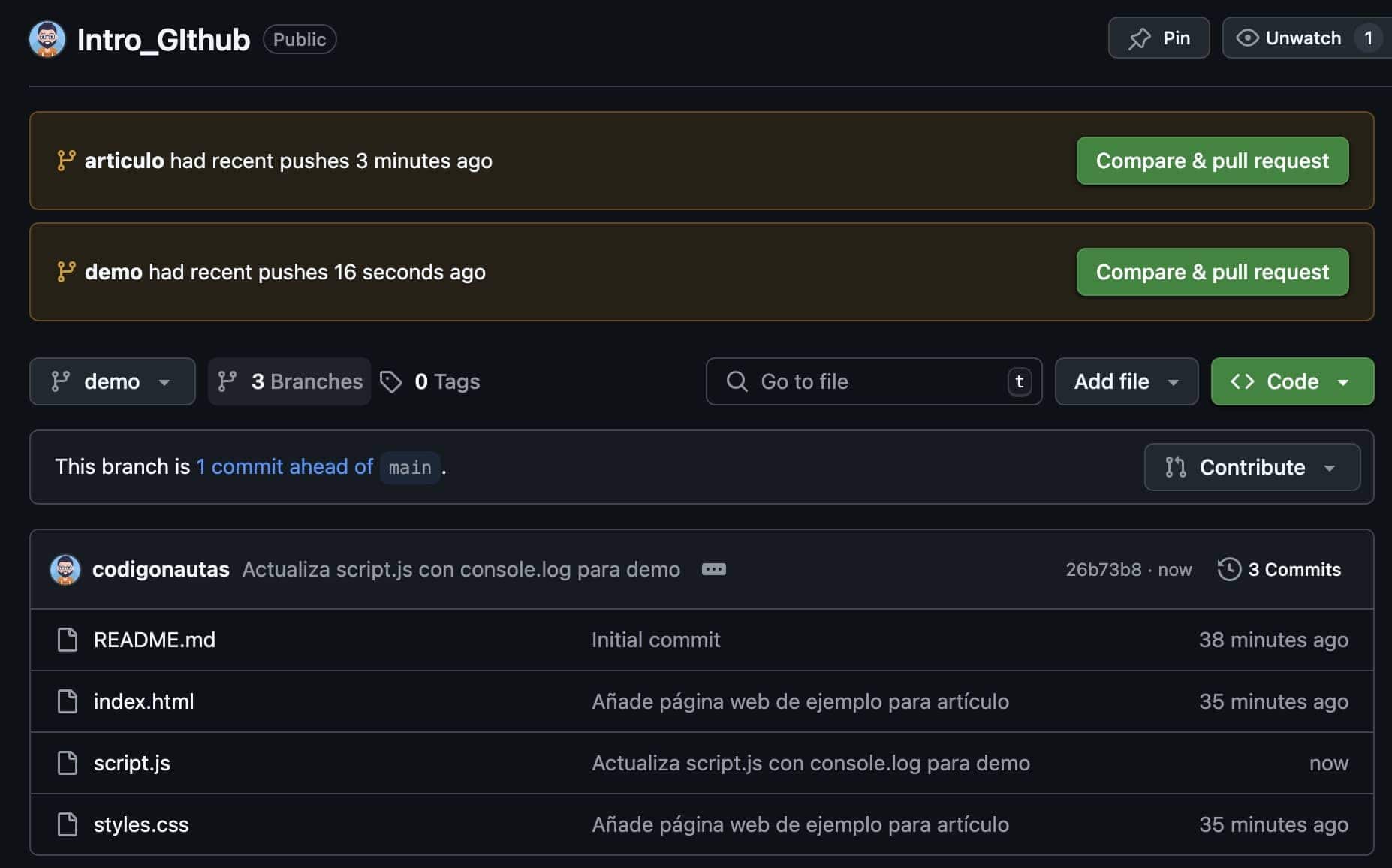The width and height of the screenshot is (1392, 868).
Task: Click Compare & pull request for articulo
Action: click(x=1212, y=161)
